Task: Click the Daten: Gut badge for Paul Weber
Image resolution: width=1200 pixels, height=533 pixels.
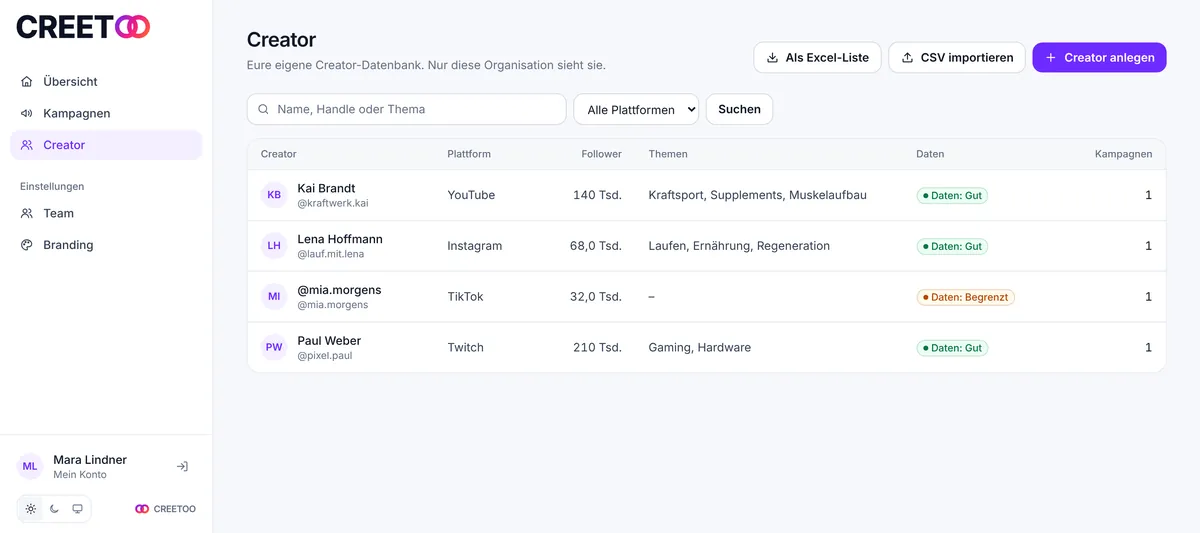Action: 952,348
